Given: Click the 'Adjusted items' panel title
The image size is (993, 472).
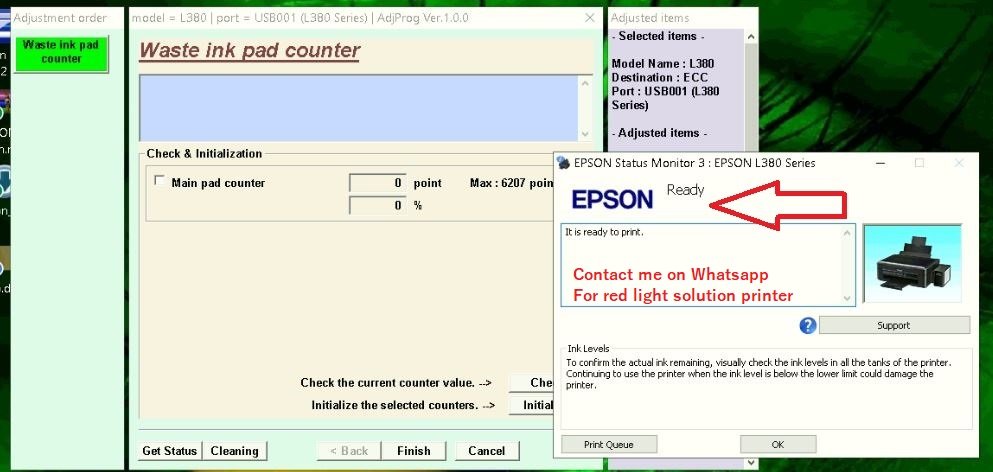Looking at the screenshot, I should (650, 18).
